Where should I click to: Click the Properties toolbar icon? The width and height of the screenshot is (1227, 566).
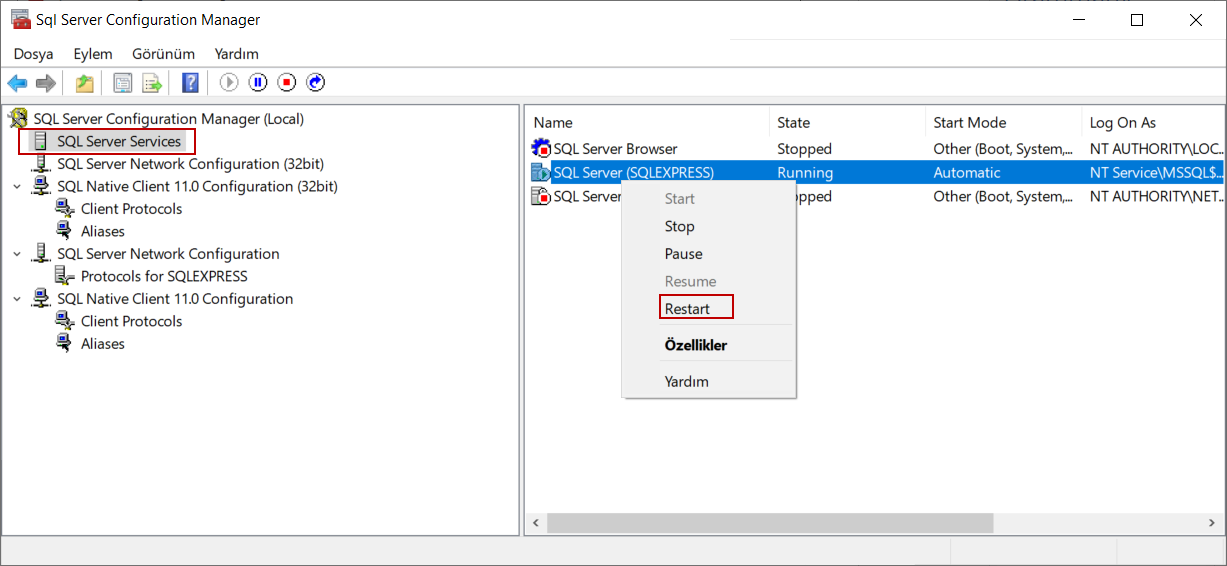(x=123, y=83)
